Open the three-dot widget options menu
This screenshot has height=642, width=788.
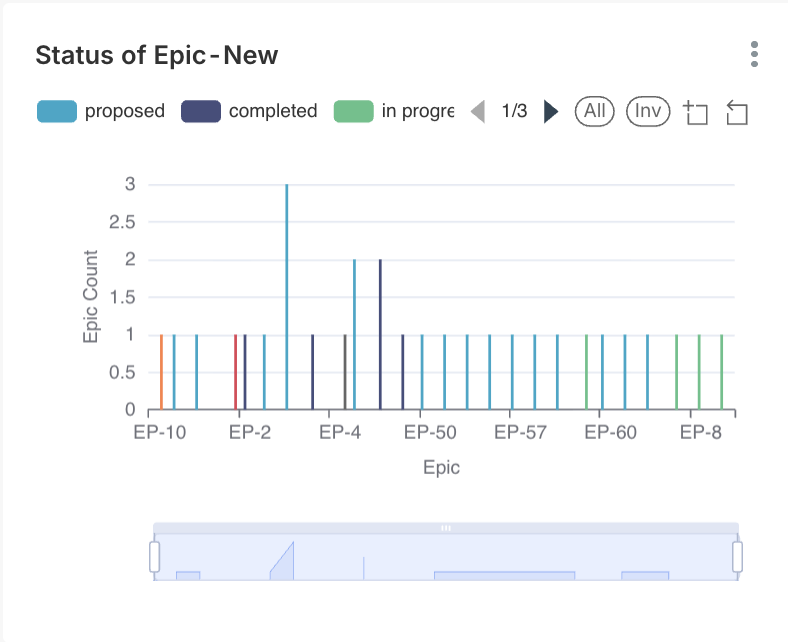(x=754, y=55)
